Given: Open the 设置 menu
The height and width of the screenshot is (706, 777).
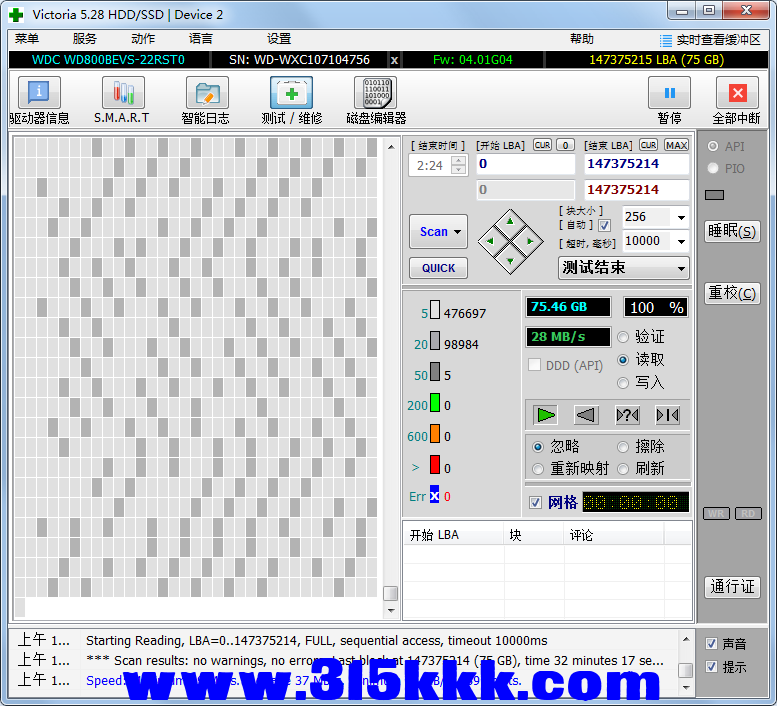Looking at the screenshot, I should 278,39.
